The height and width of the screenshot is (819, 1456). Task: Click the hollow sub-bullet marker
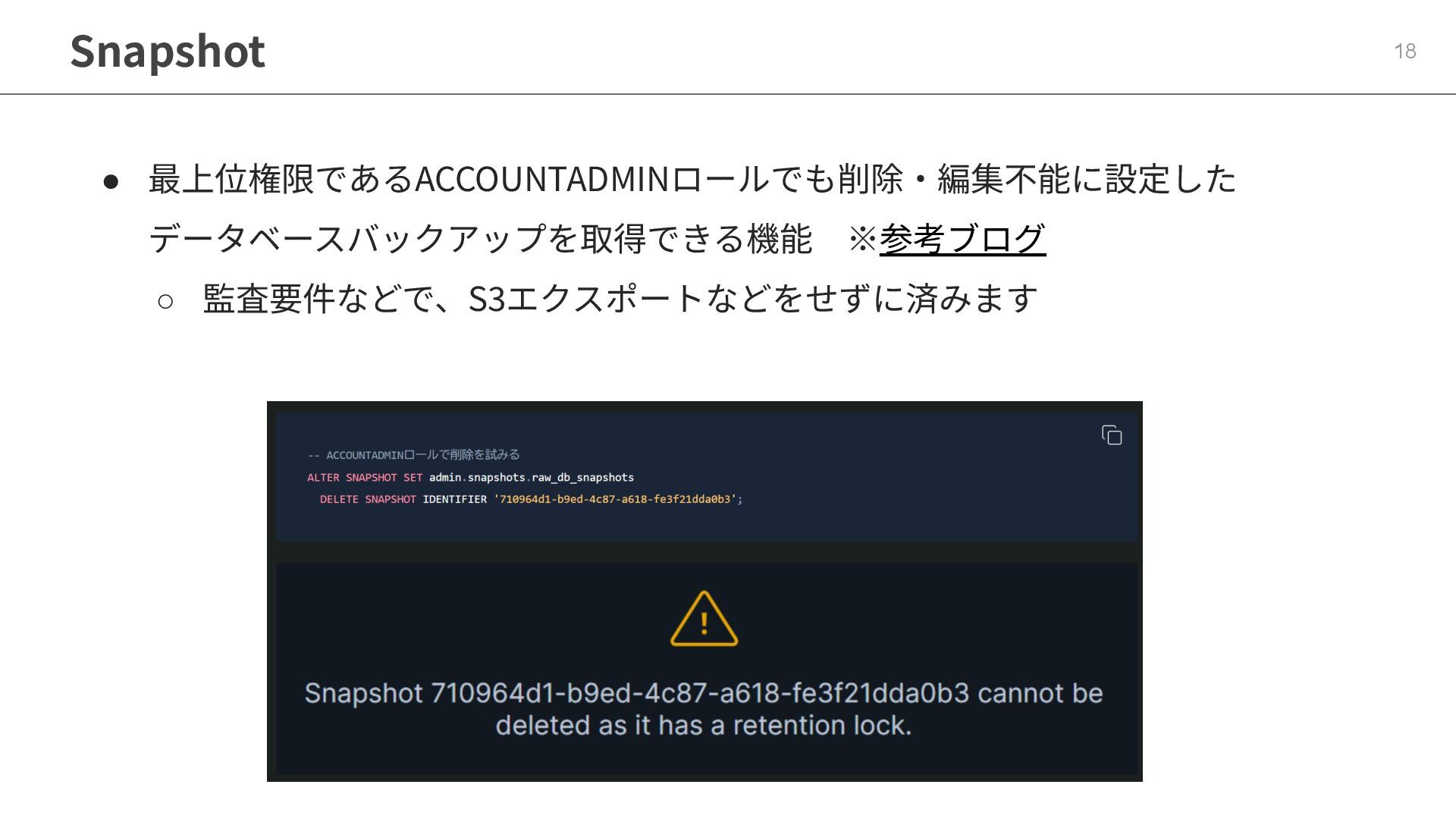[165, 301]
